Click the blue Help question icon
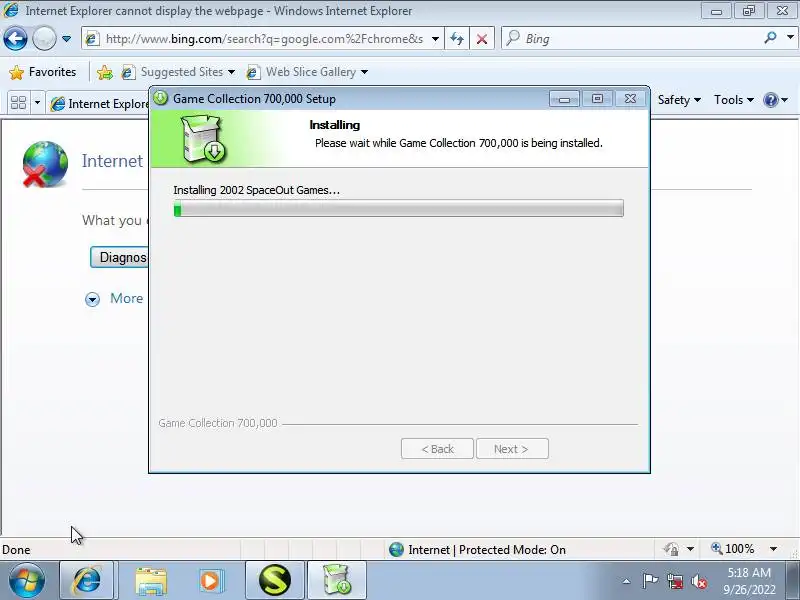This screenshot has width=800, height=600. pyautogui.click(x=770, y=100)
